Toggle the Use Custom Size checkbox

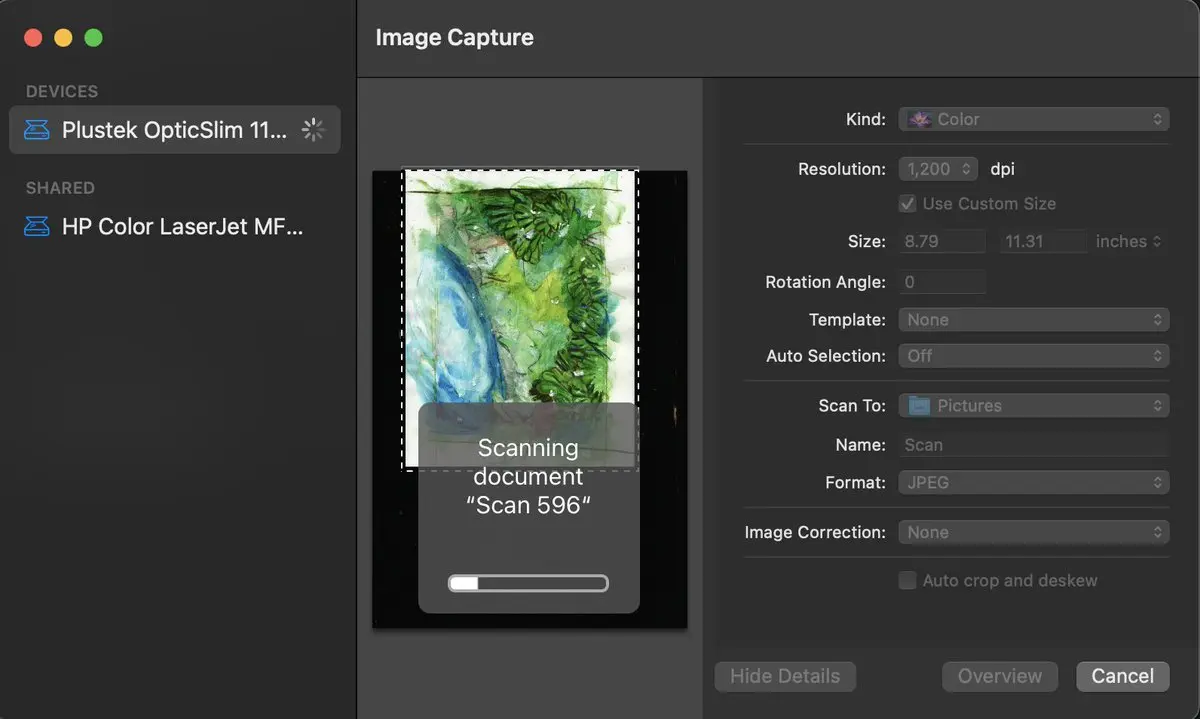907,204
